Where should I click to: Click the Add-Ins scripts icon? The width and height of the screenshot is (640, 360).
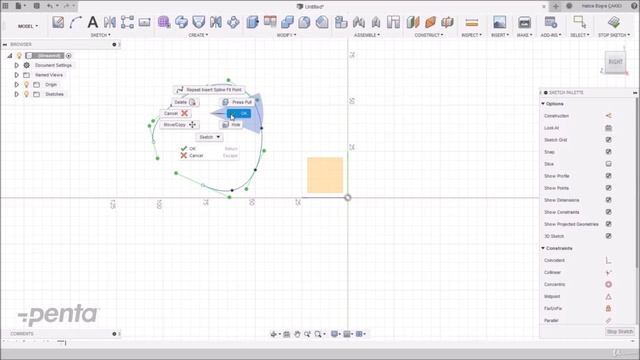[x=551, y=22]
